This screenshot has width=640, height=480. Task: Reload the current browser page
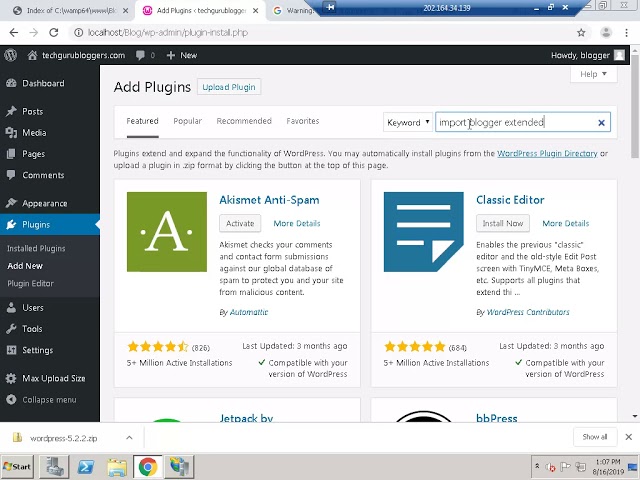tap(53, 33)
